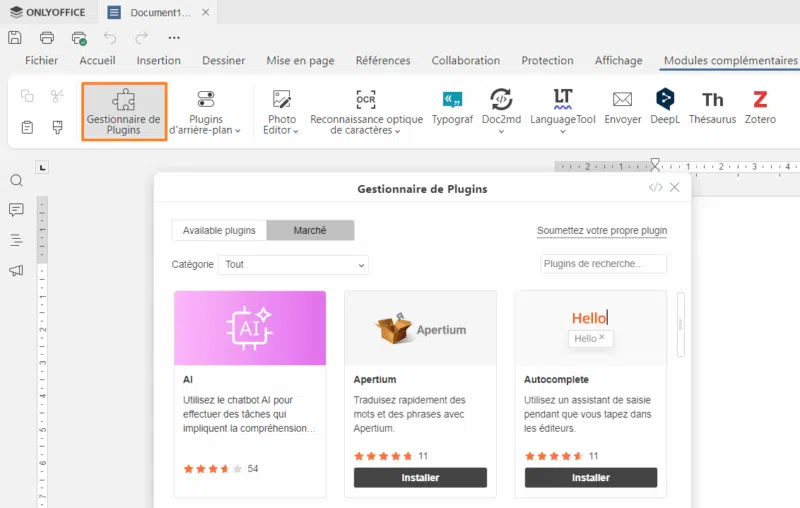Click Soumettez votre propre plugin link

602,231
